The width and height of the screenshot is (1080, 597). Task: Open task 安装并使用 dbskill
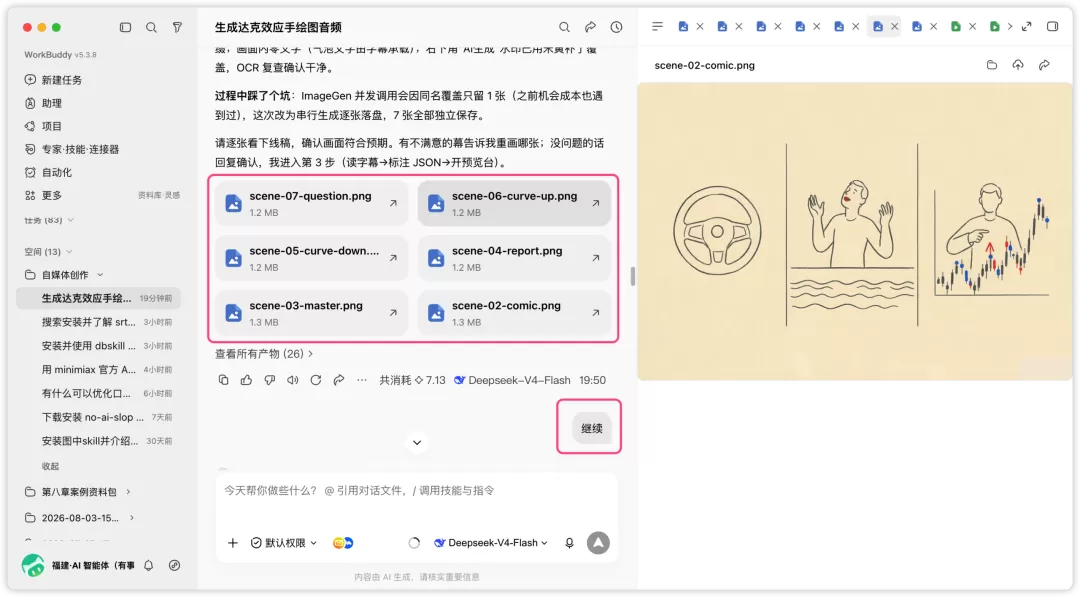point(98,346)
